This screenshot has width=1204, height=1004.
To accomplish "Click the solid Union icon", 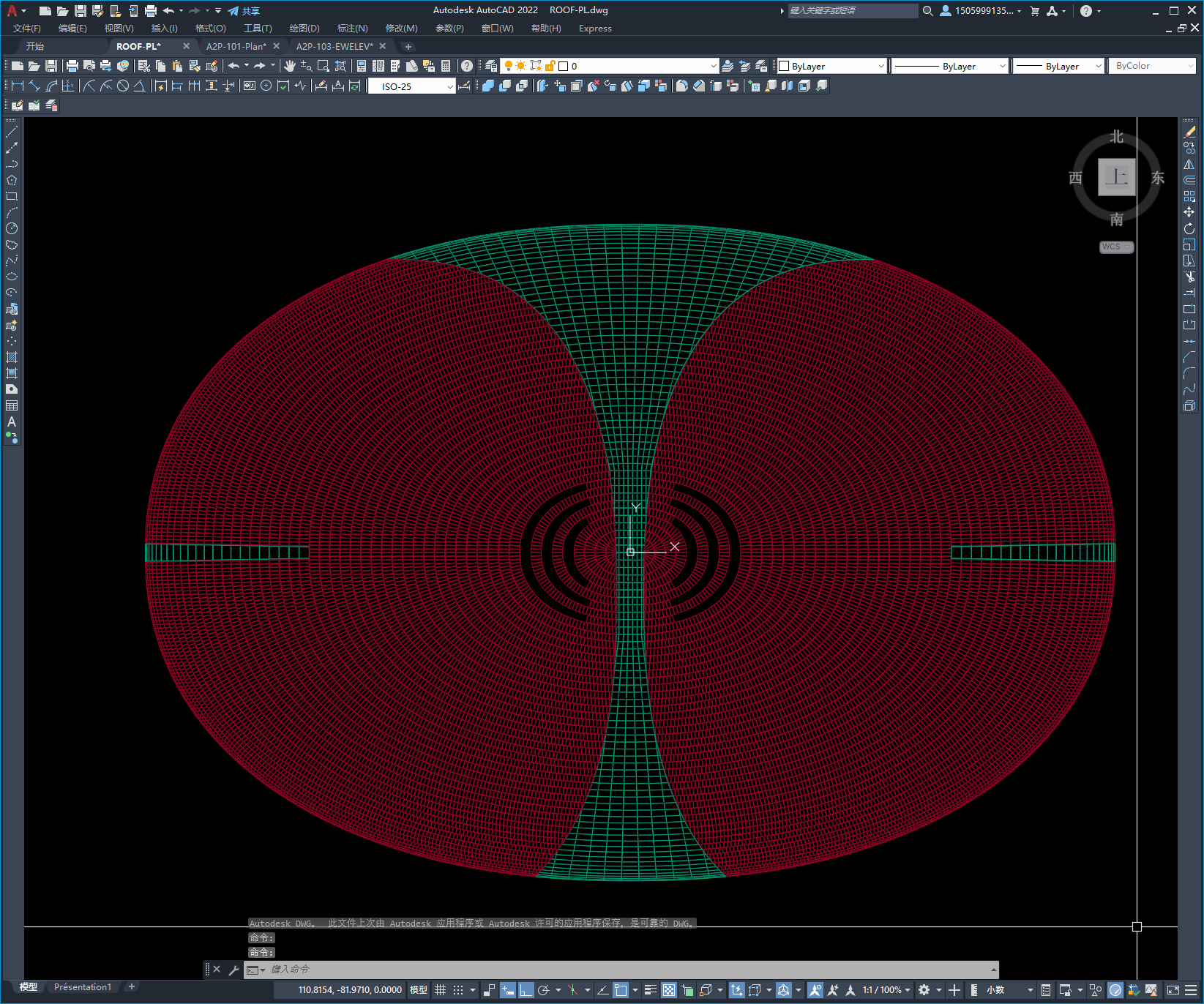I will pos(488,86).
